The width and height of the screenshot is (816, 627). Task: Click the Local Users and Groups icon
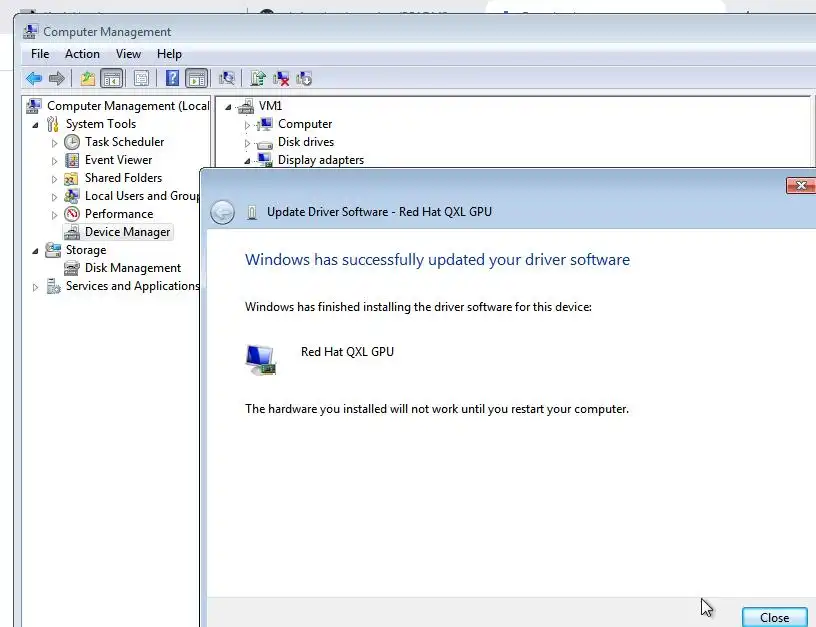(71, 196)
